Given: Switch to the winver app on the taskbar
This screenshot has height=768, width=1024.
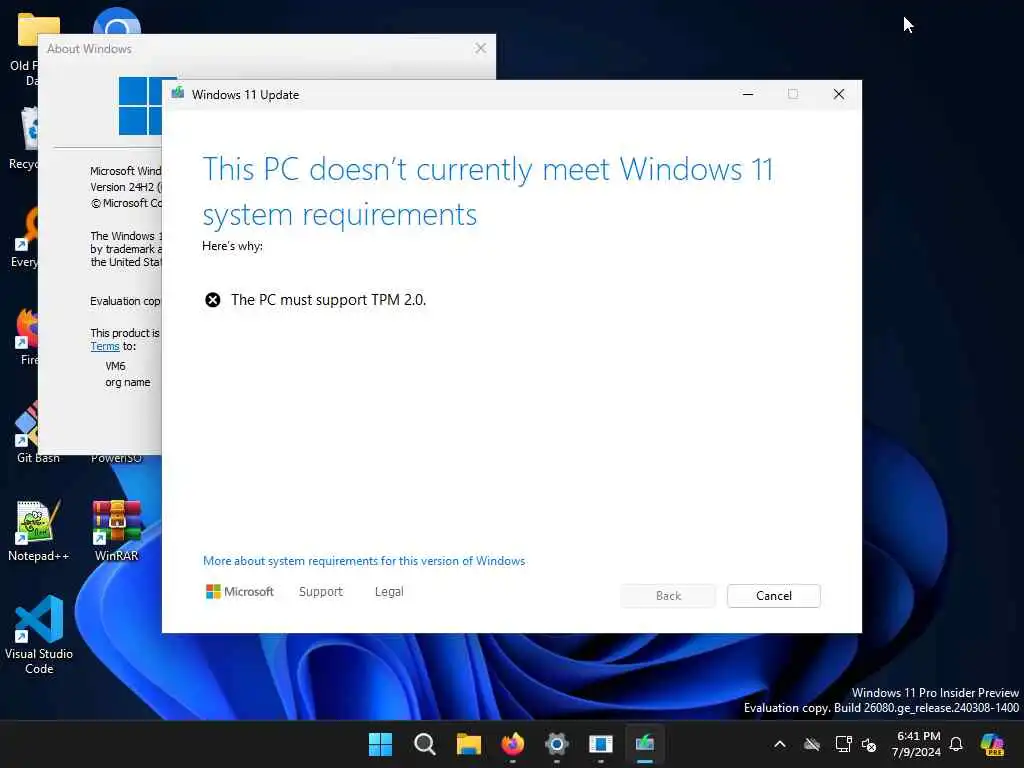Looking at the screenshot, I should 601,744.
